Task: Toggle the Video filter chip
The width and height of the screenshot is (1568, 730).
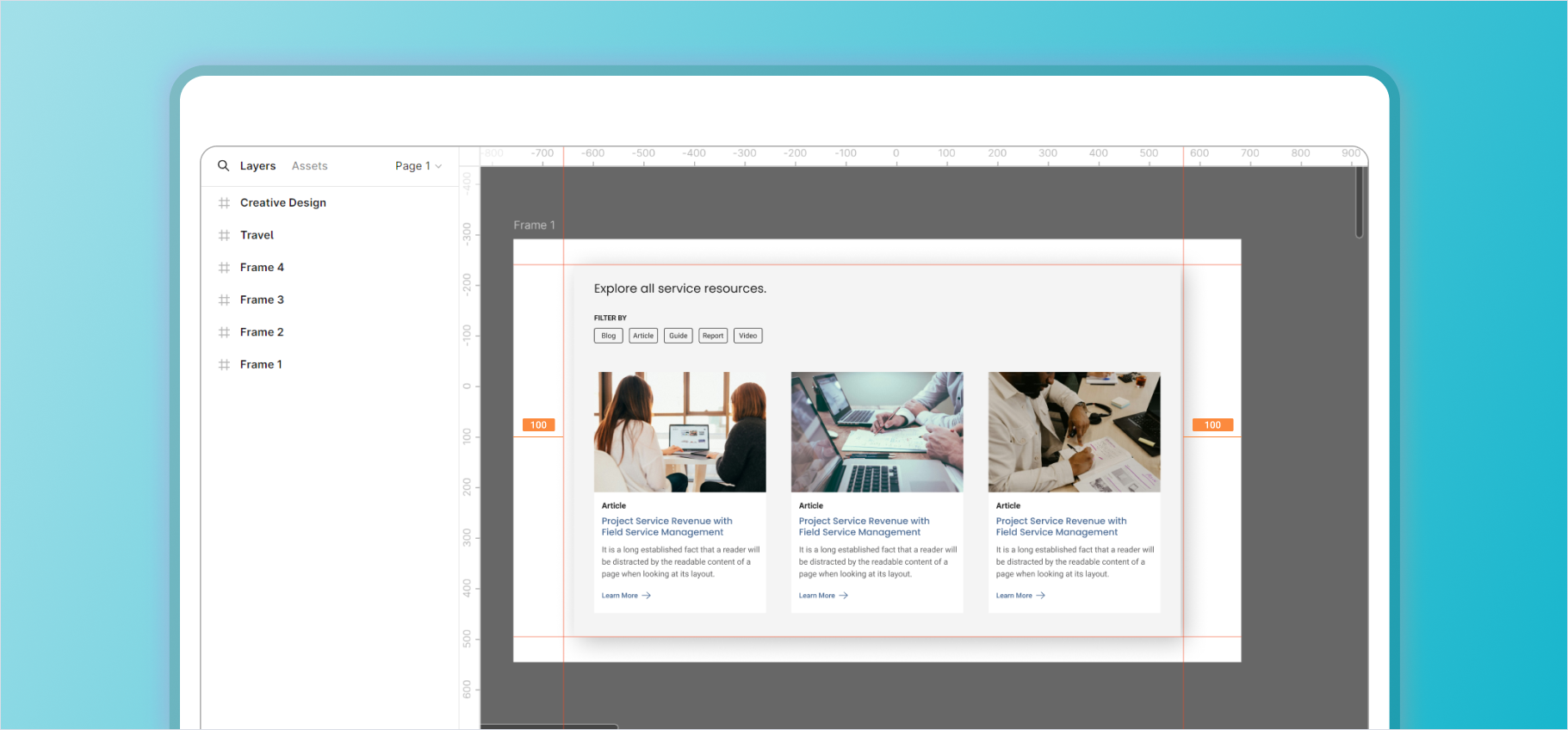Action: (747, 336)
